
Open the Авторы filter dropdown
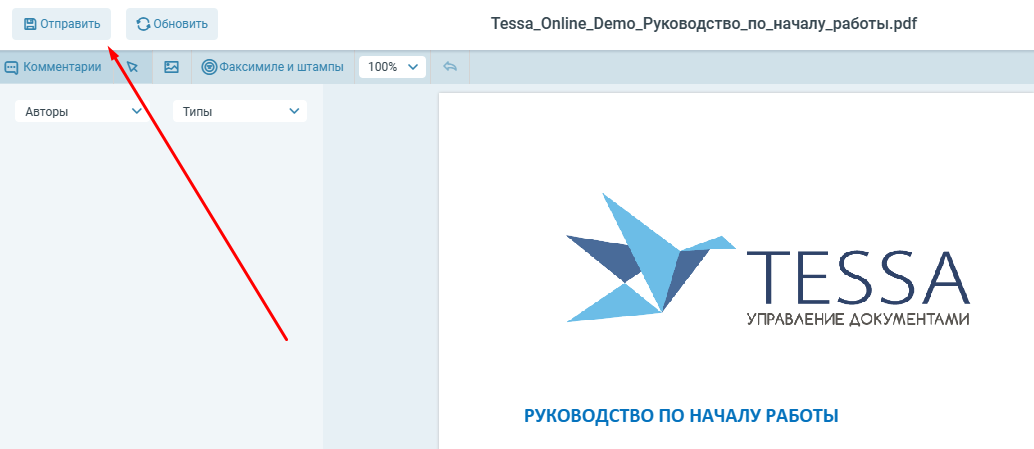[80, 112]
